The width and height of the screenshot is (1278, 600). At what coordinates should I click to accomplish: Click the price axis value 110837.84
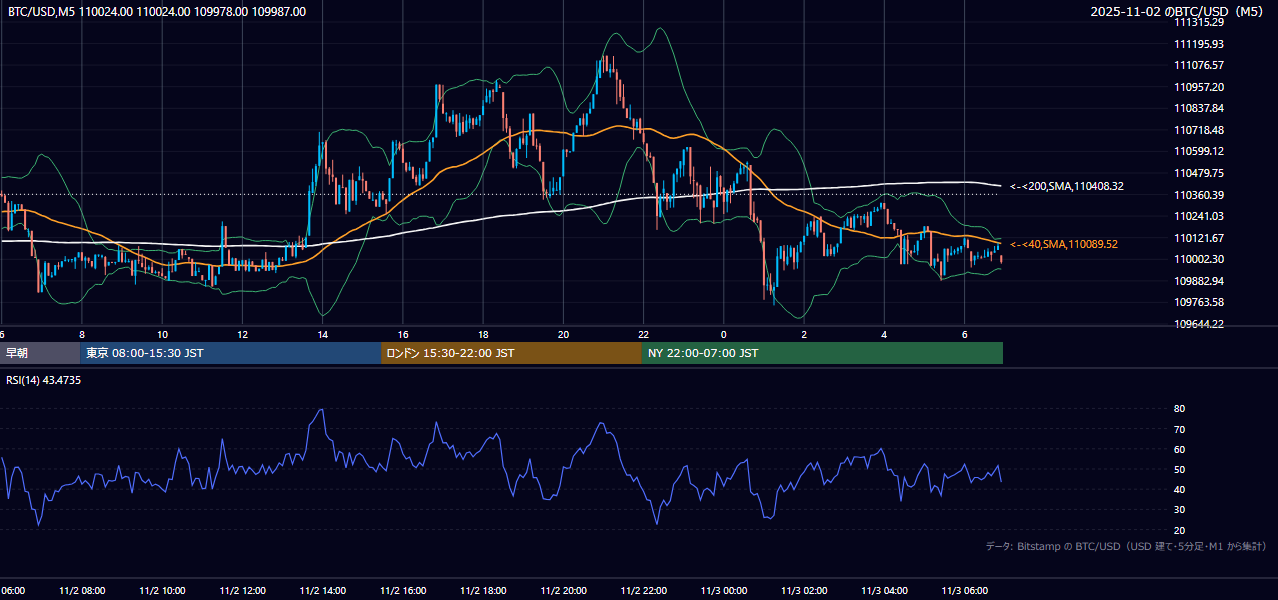coord(1199,108)
